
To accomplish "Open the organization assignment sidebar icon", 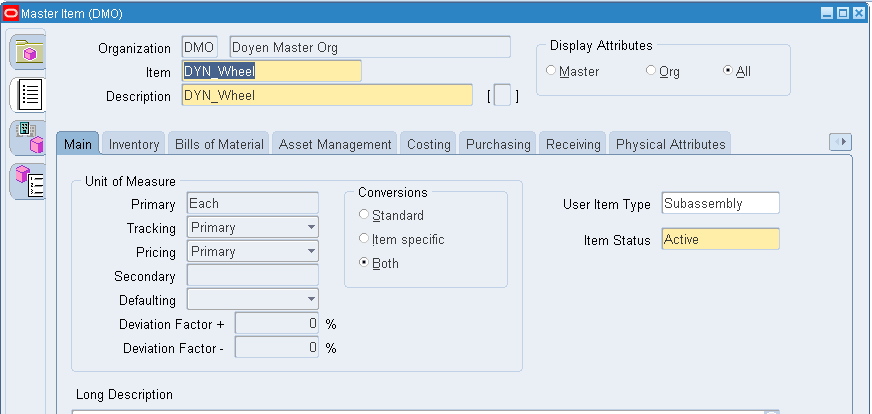I will (28, 137).
